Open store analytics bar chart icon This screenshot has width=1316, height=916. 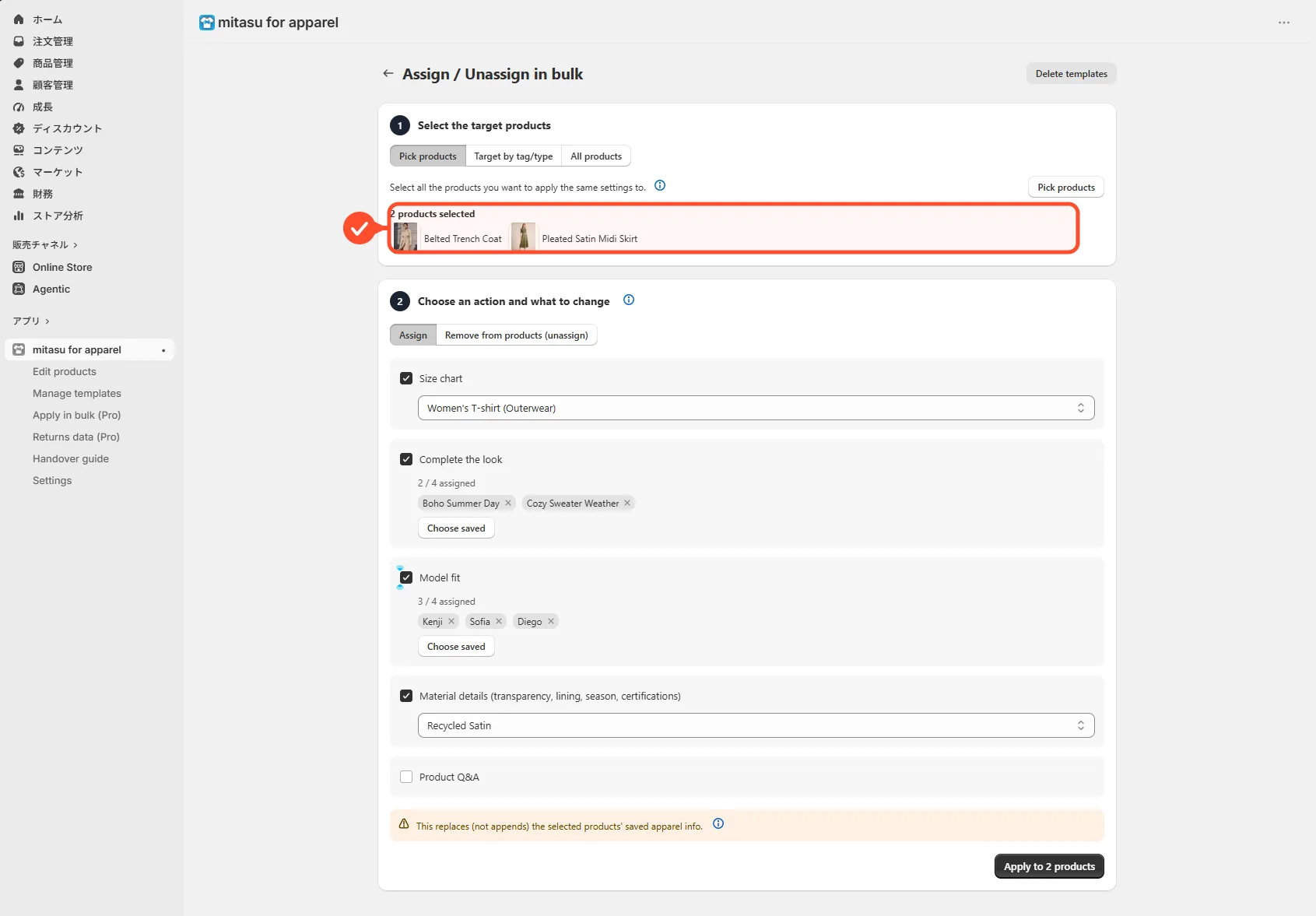(x=19, y=216)
